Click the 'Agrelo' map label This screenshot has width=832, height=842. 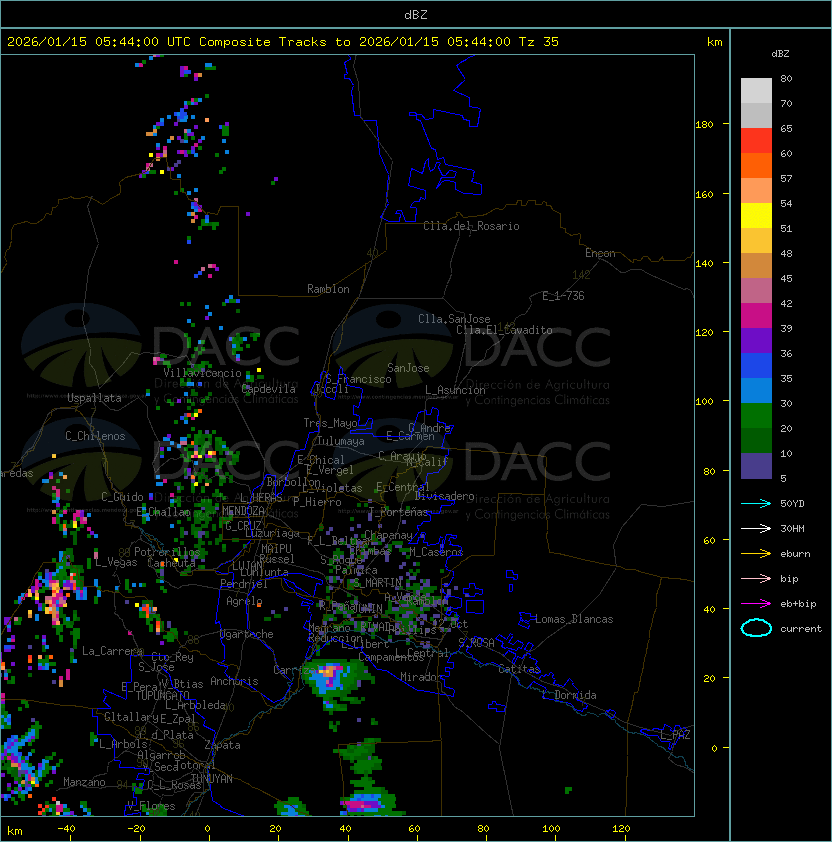tap(244, 601)
